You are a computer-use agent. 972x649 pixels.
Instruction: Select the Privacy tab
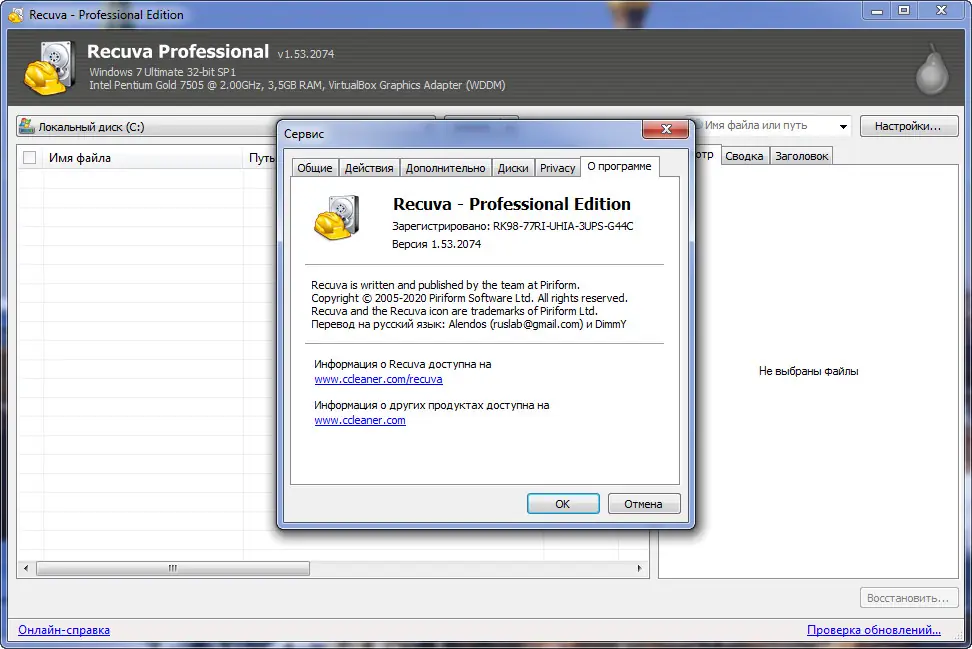pyautogui.click(x=557, y=168)
